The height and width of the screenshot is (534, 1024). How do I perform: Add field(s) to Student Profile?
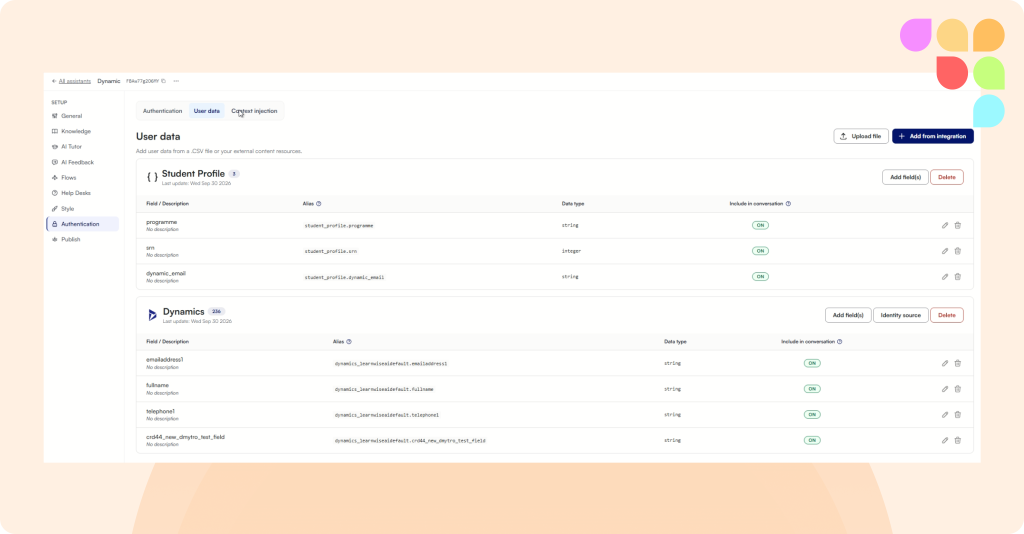(905, 177)
